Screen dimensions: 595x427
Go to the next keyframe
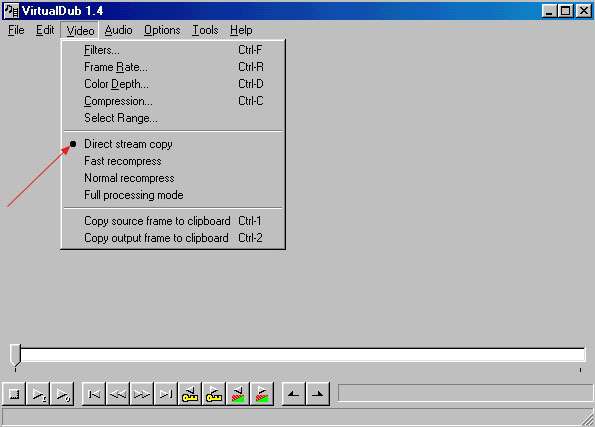point(214,394)
